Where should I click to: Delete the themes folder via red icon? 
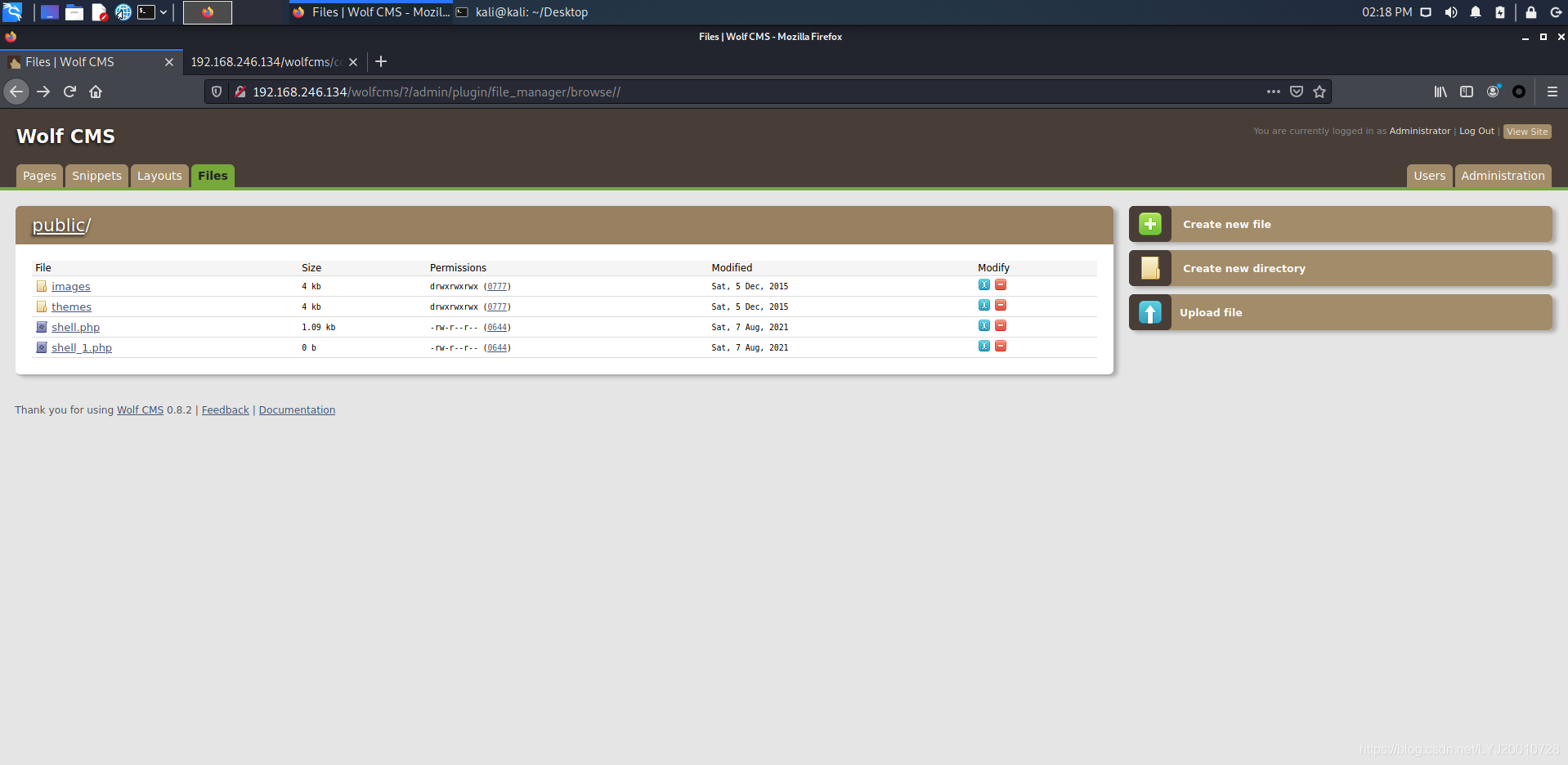[1001, 305]
